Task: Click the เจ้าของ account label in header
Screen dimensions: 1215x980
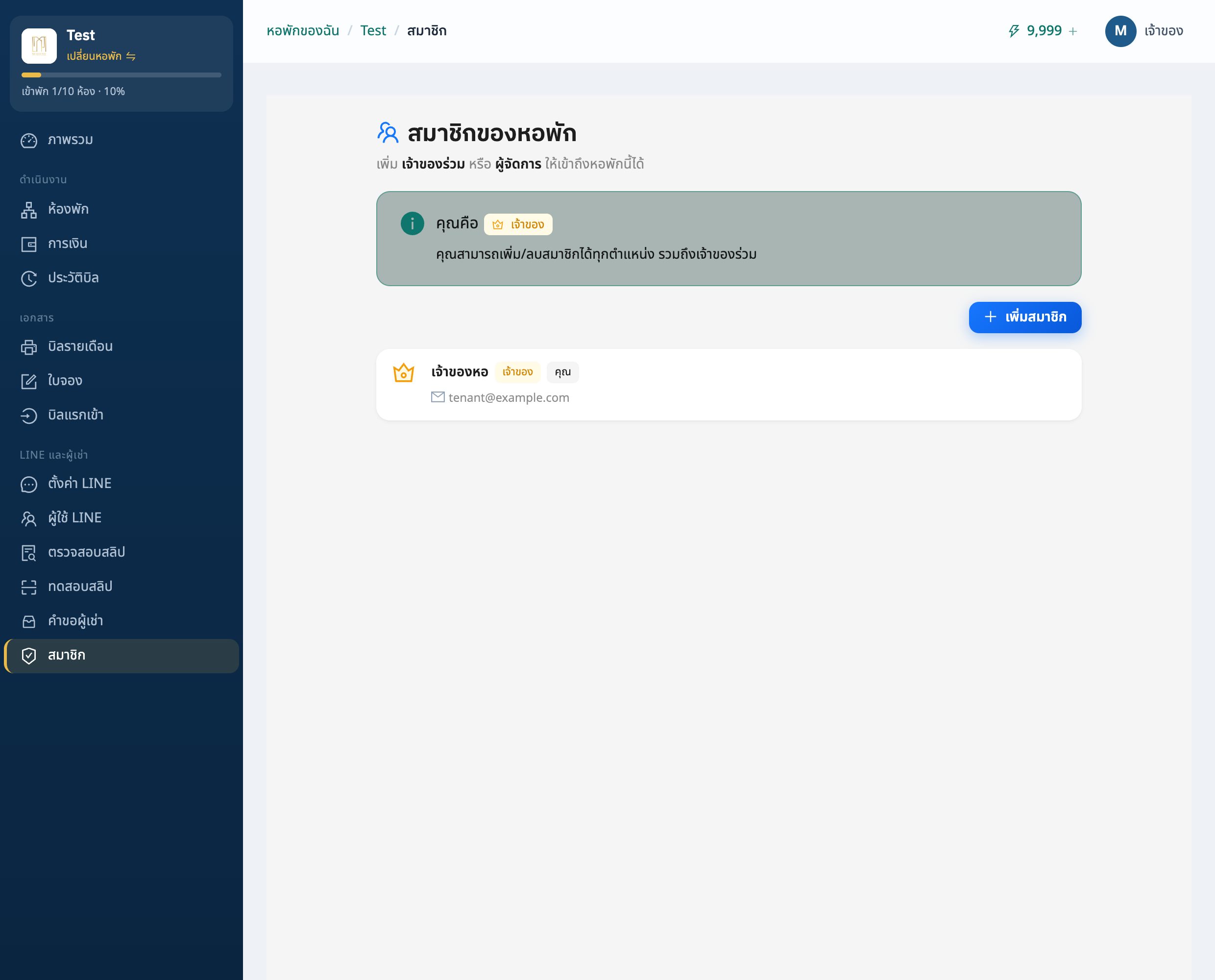Action: click(1164, 31)
